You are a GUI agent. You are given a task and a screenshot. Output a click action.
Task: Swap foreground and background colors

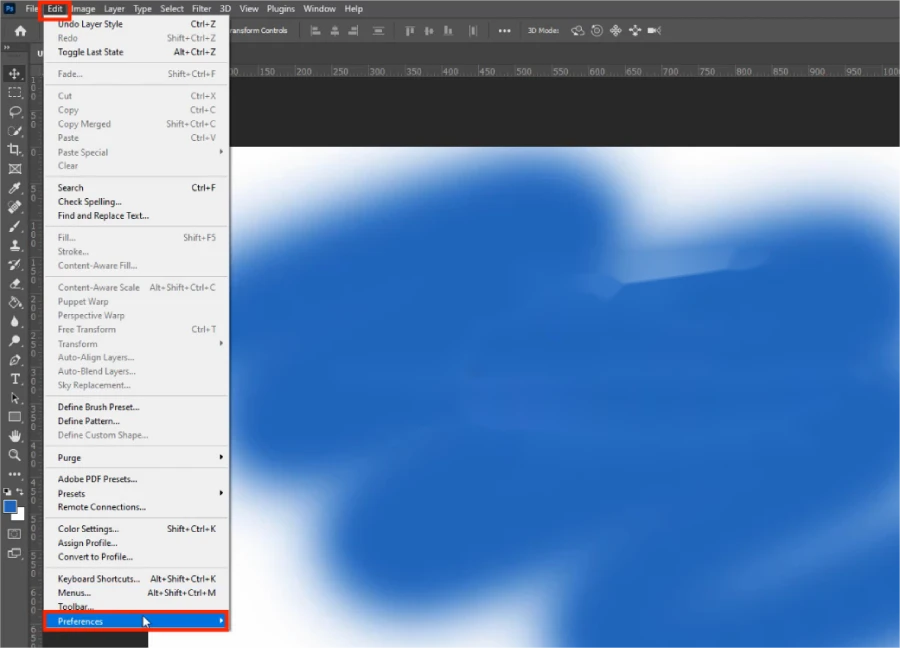(20, 492)
